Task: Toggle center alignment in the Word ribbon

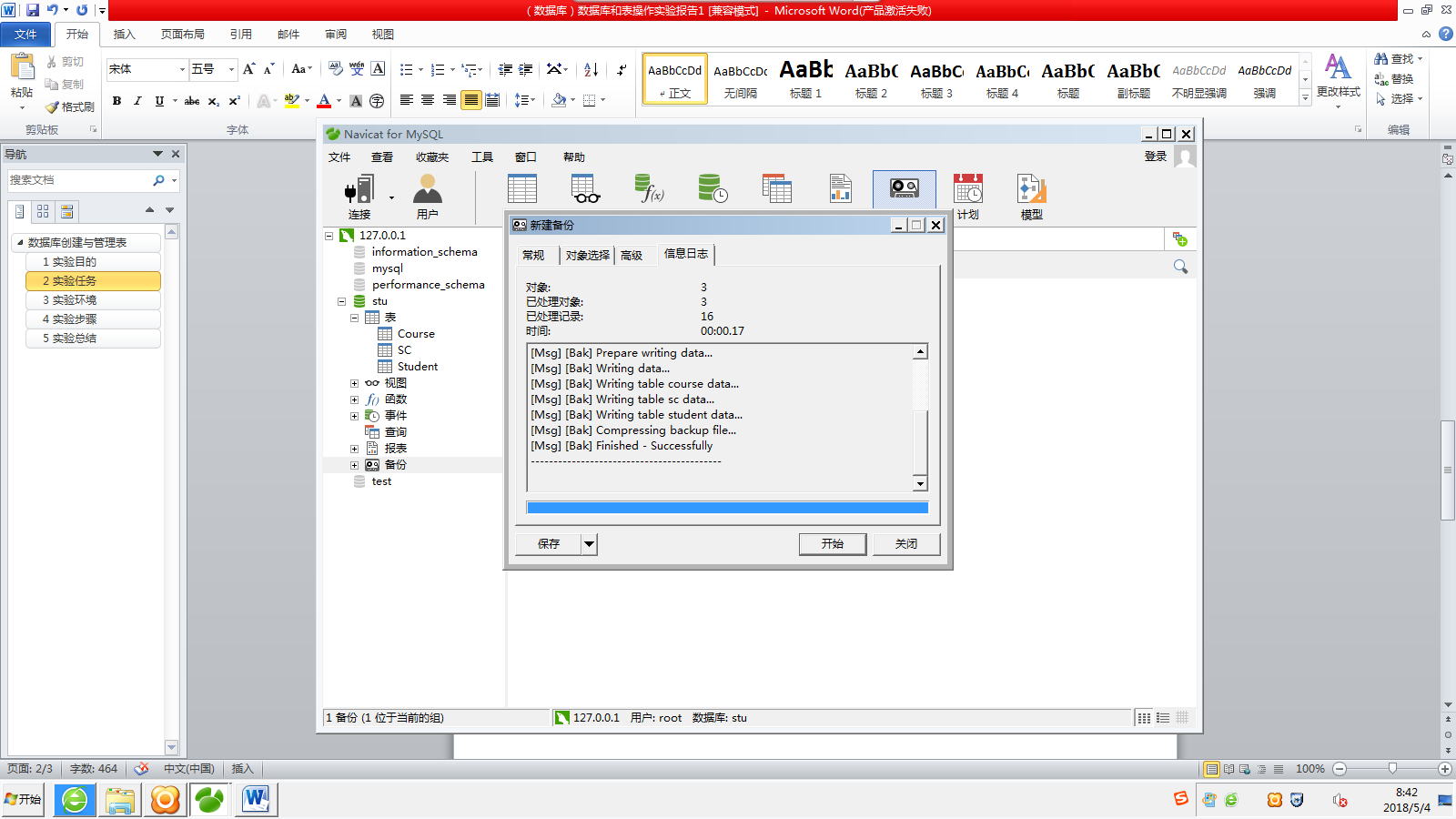Action: click(428, 100)
